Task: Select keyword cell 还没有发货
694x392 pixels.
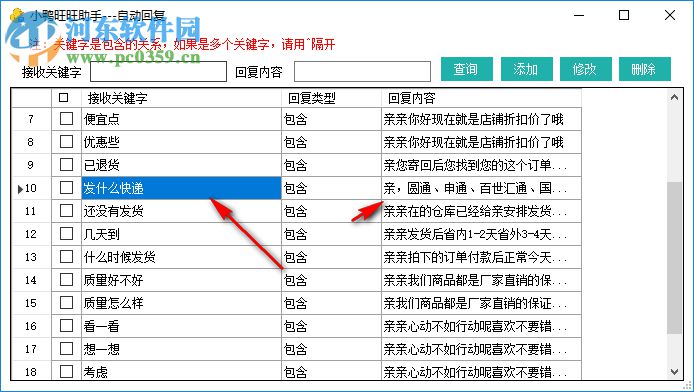Action: click(181, 211)
